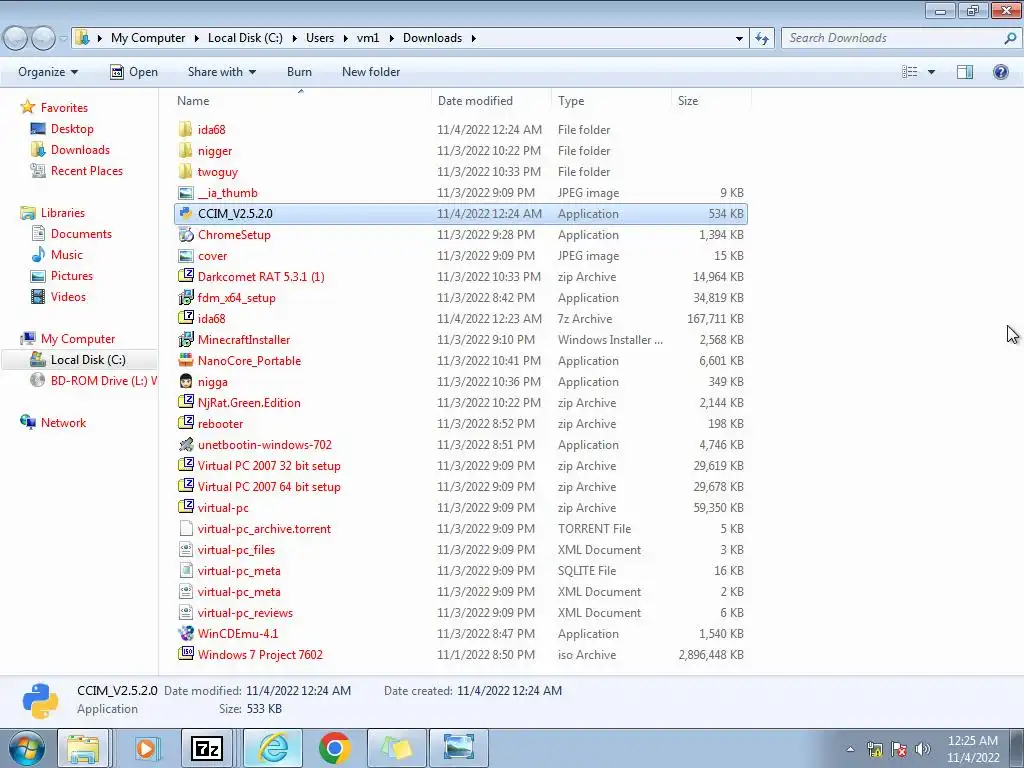Viewport: 1024px width, 768px height.
Task: Select the CCIM_V2.5.2.0 application row
Action: point(461,214)
